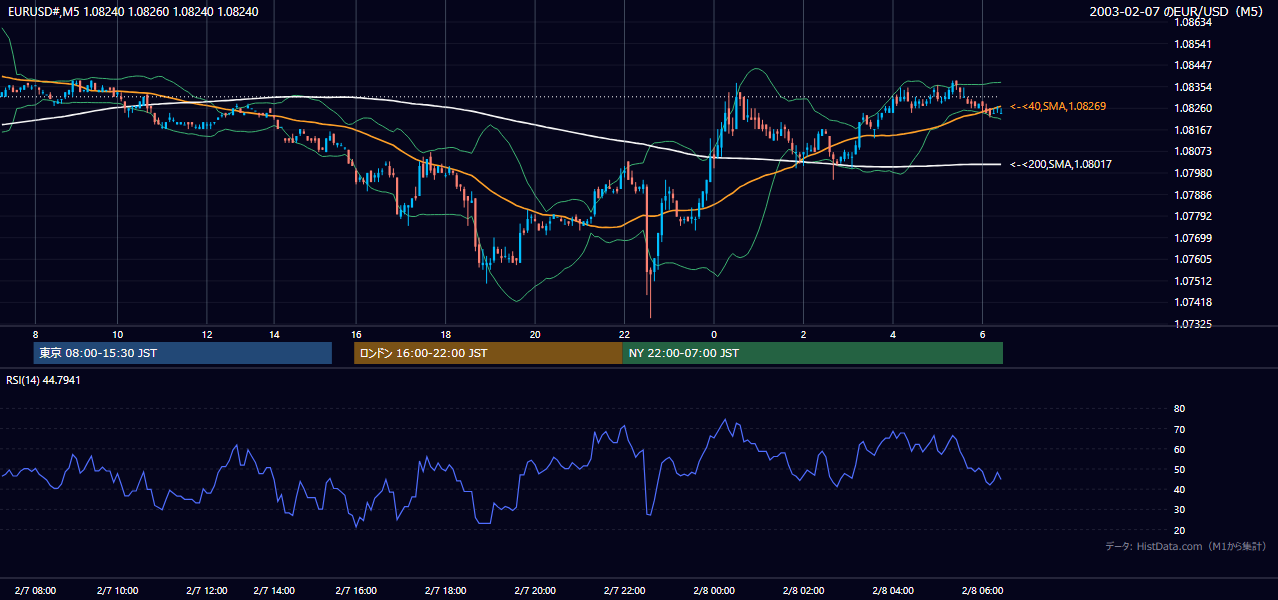Image resolution: width=1278 pixels, height=600 pixels.
Task: Select the RSI axis level 60
Action: click(1179, 449)
